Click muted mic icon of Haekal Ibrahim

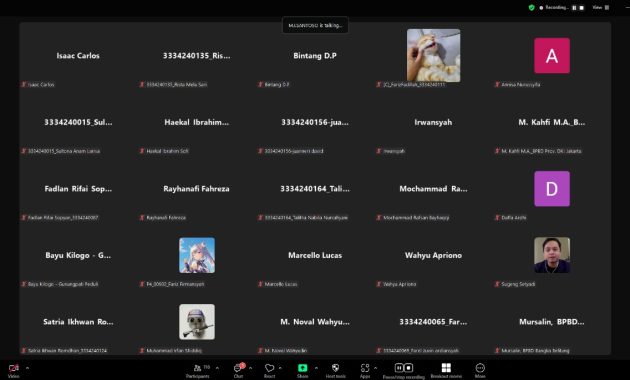coord(142,151)
